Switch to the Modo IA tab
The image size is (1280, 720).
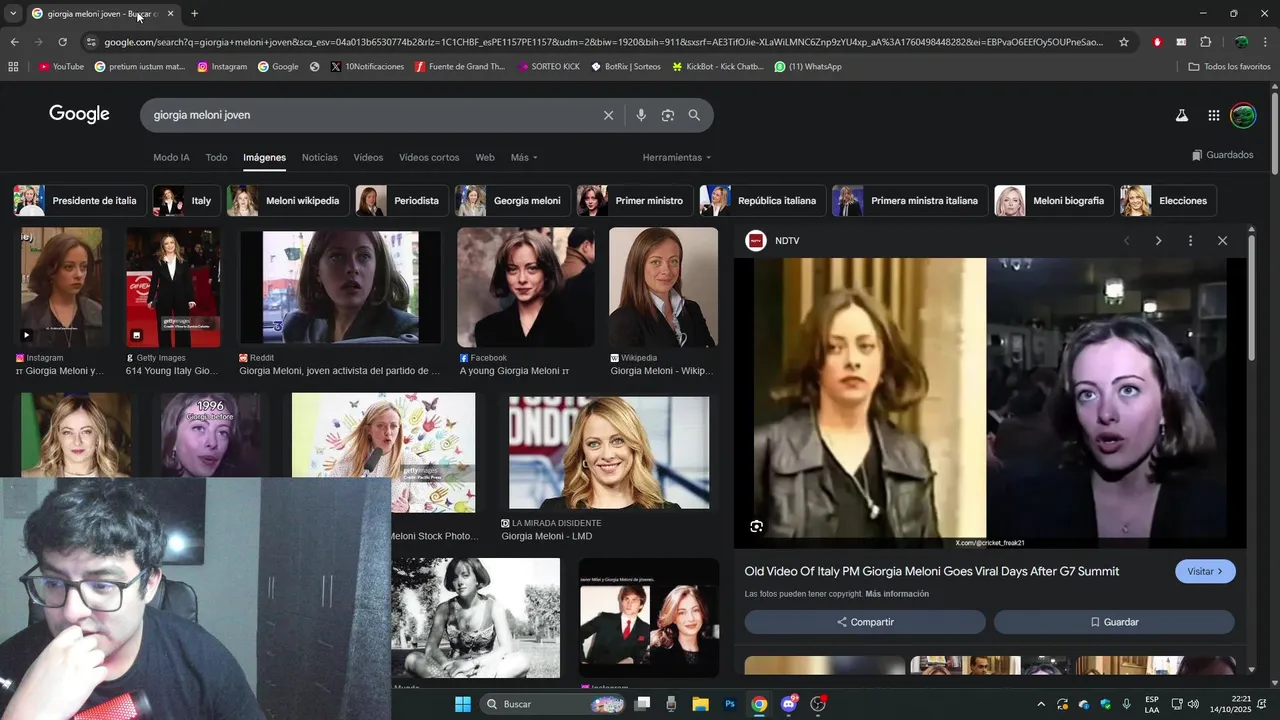171,158
